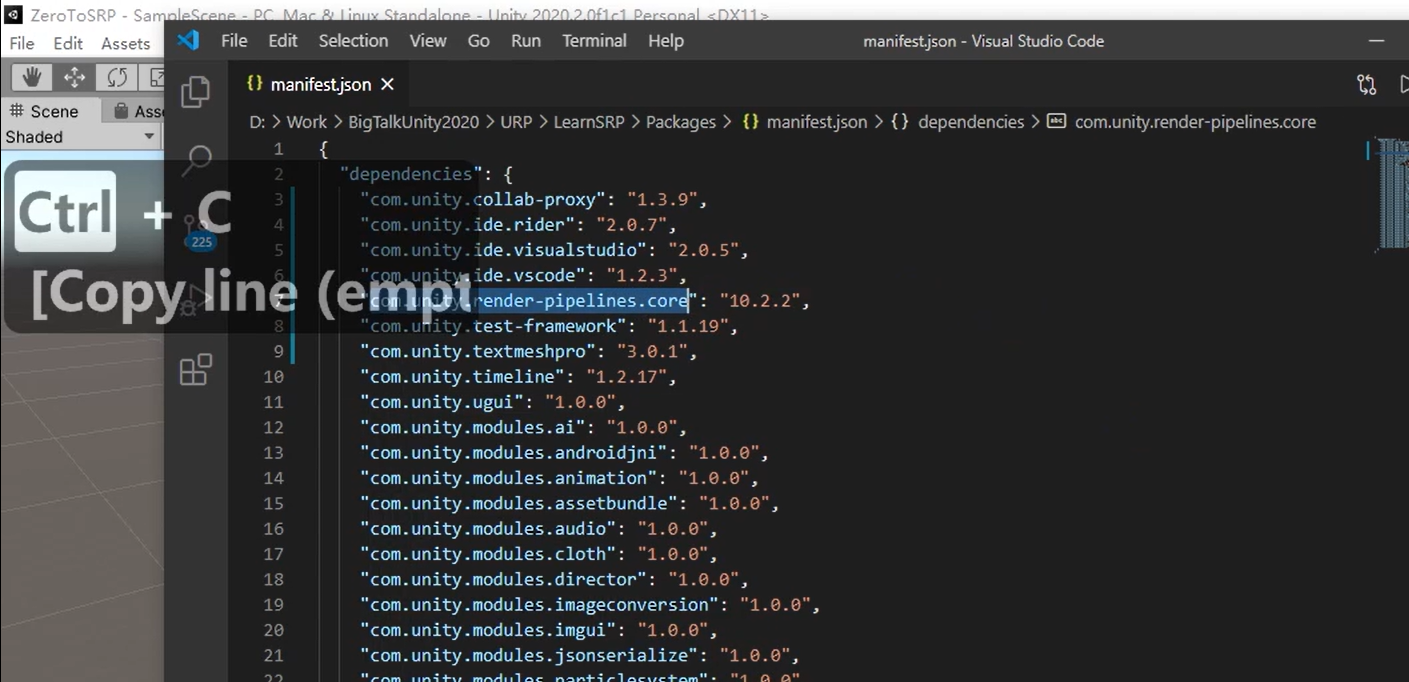Image resolution: width=1409 pixels, height=682 pixels.
Task: Open Unity's File menu
Action: tap(22, 43)
